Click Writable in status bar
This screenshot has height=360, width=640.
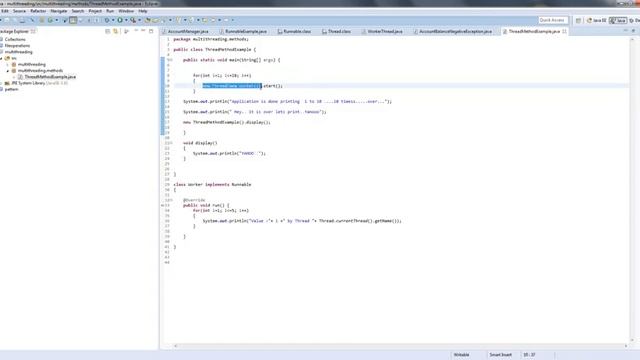(462, 355)
